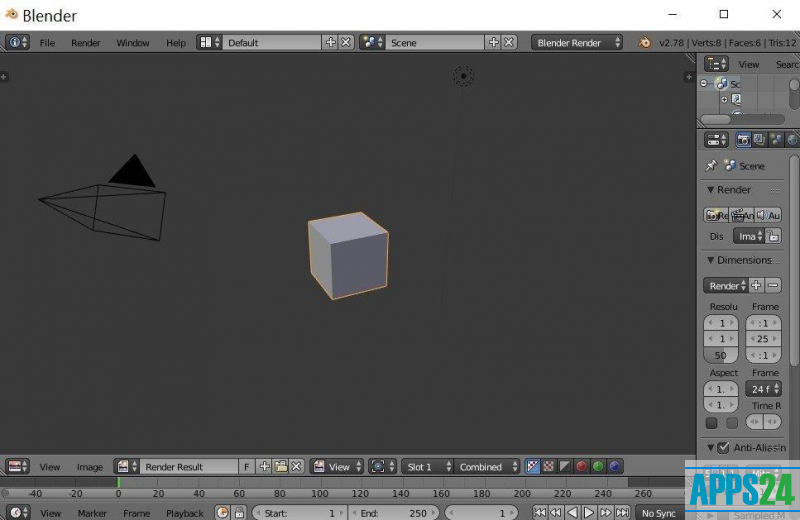Toggle the Anti-Aliasing checkbox

(723, 448)
